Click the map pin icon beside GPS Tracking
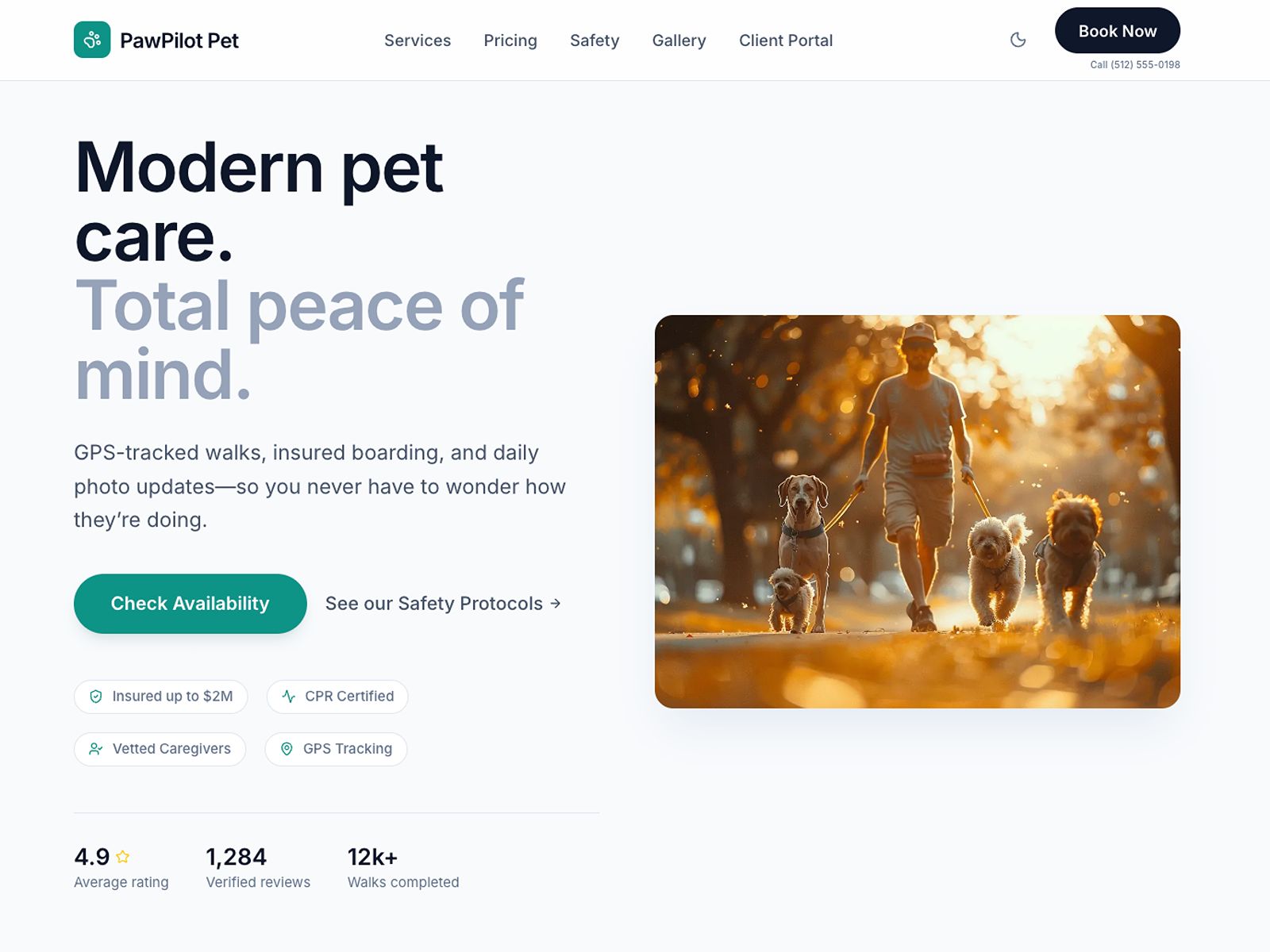This screenshot has width=1270, height=952. 287,749
